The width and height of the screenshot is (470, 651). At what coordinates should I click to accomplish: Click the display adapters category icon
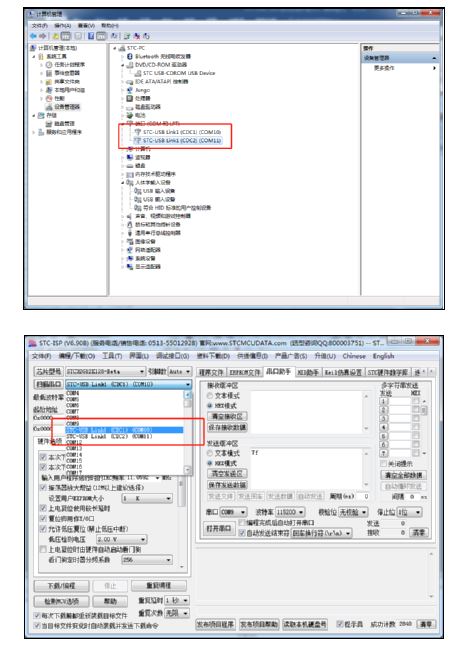click(130, 267)
